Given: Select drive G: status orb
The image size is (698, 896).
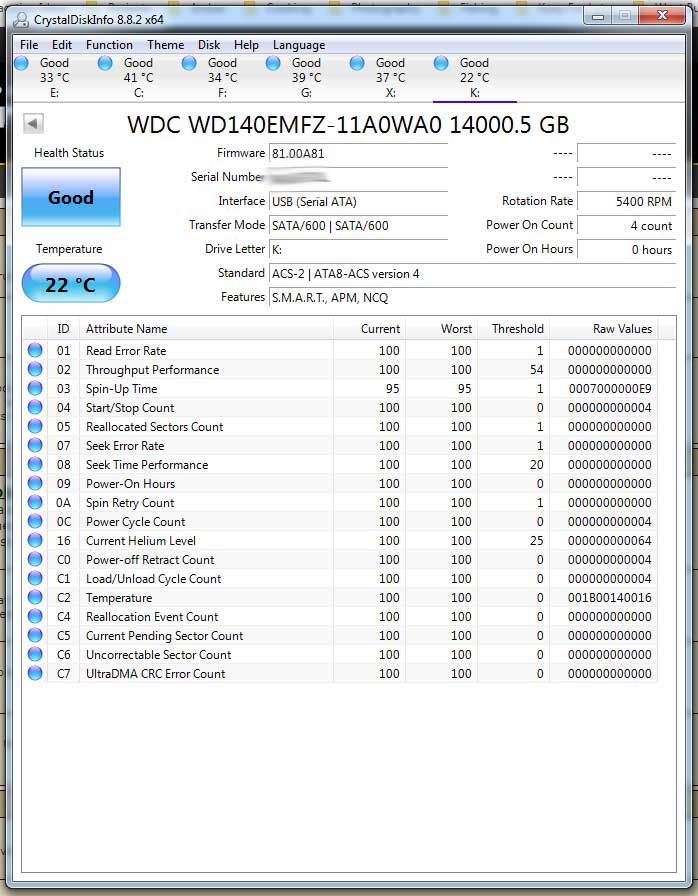Looking at the screenshot, I should tap(273, 63).
